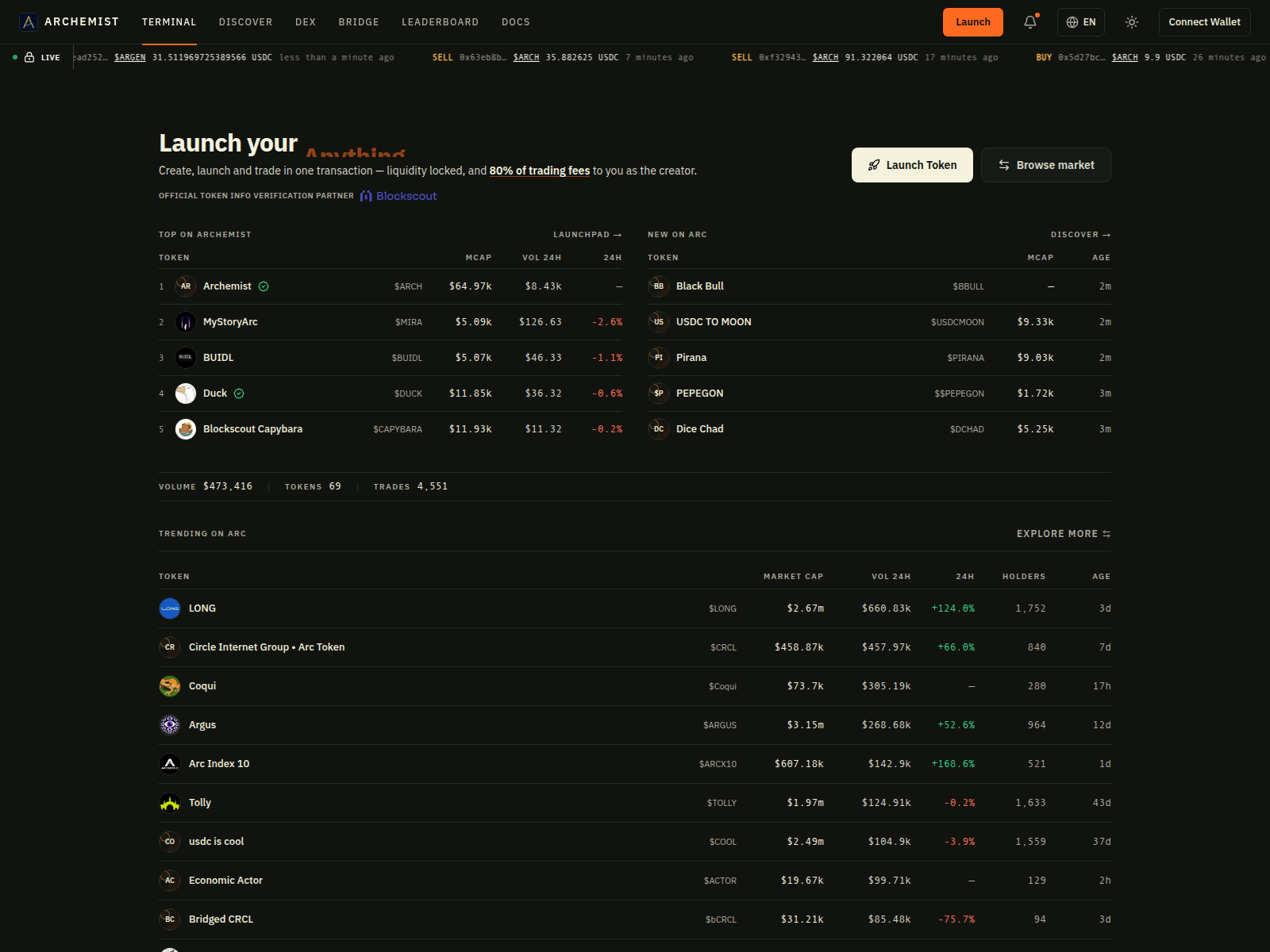Click the HOLDERS column header
This screenshot has height=952, width=1270.
click(x=1024, y=577)
